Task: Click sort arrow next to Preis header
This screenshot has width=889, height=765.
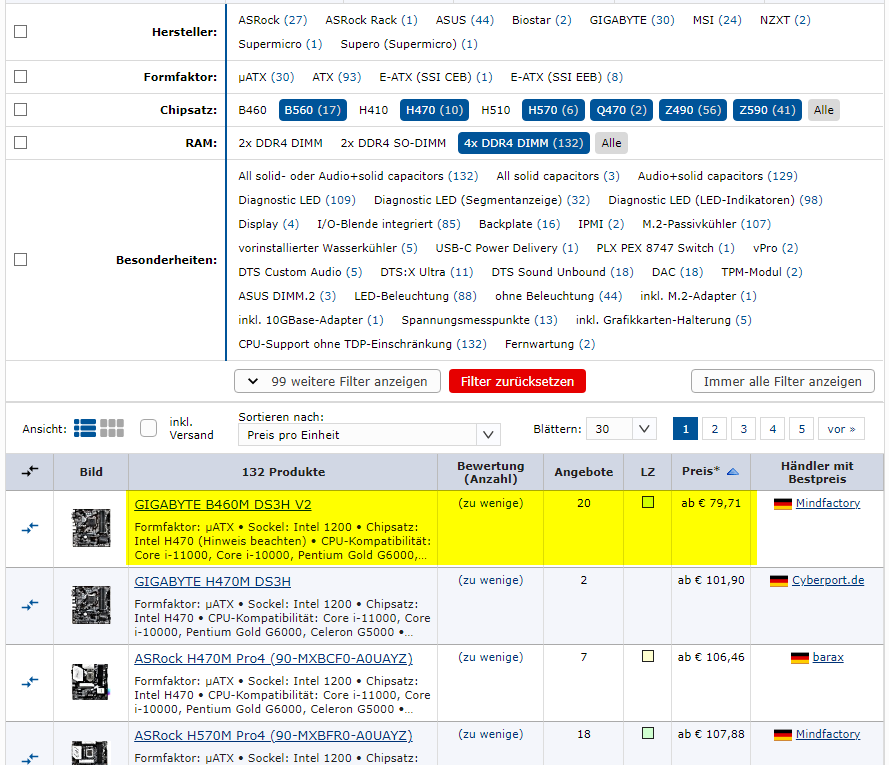Action: [x=733, y=471]
